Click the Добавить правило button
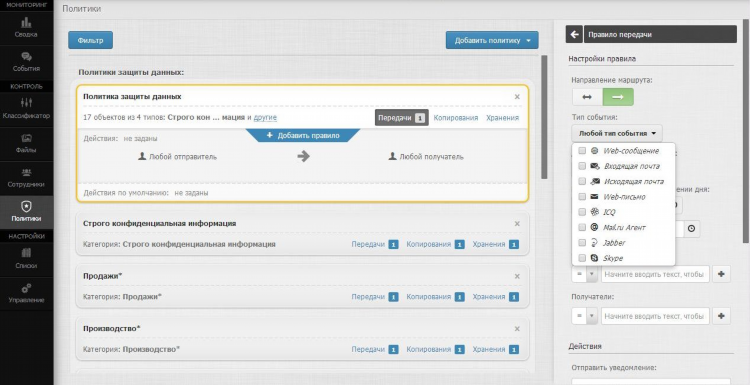 pyautogui.click(x=303, y=135)
